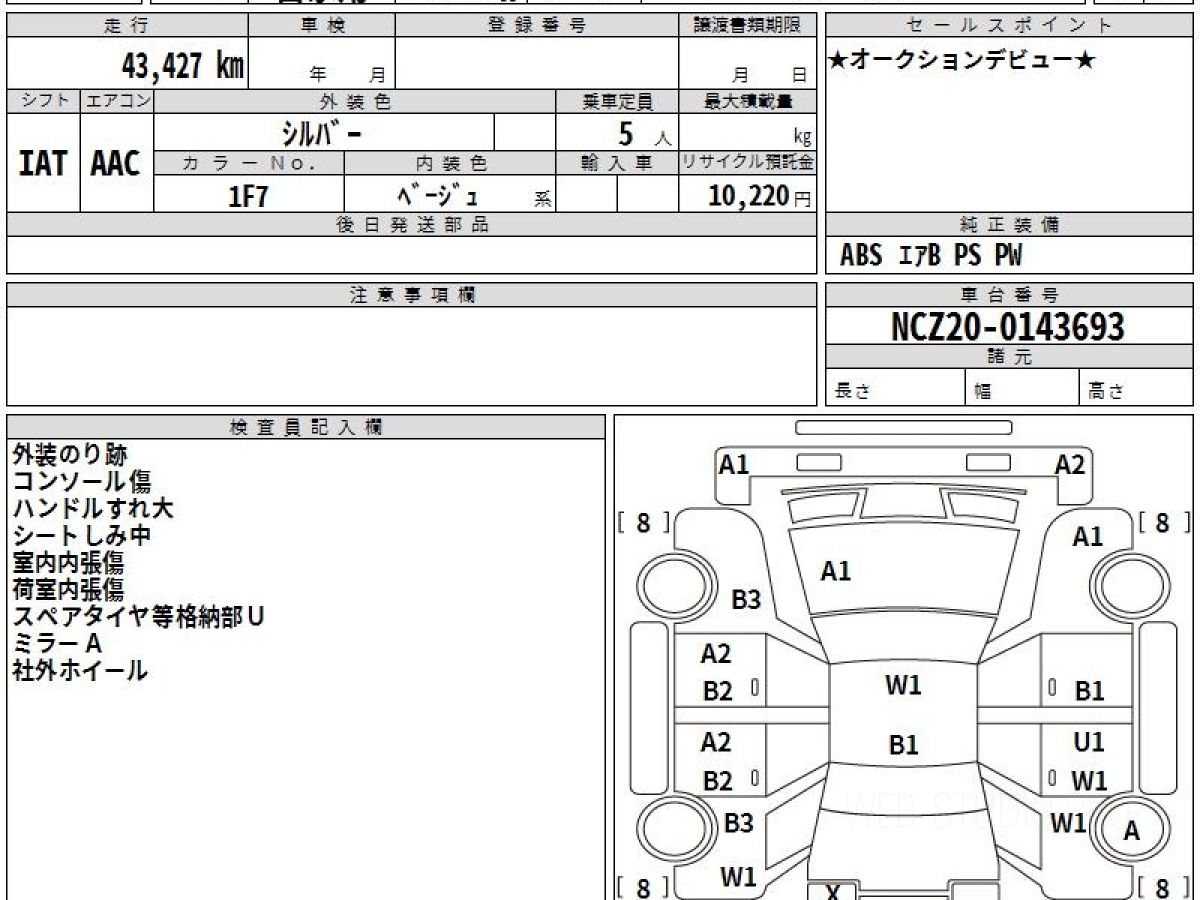Select the inspector note 室内内張傷
Viewport: 1200px width, 900px height.
[68, 563]
